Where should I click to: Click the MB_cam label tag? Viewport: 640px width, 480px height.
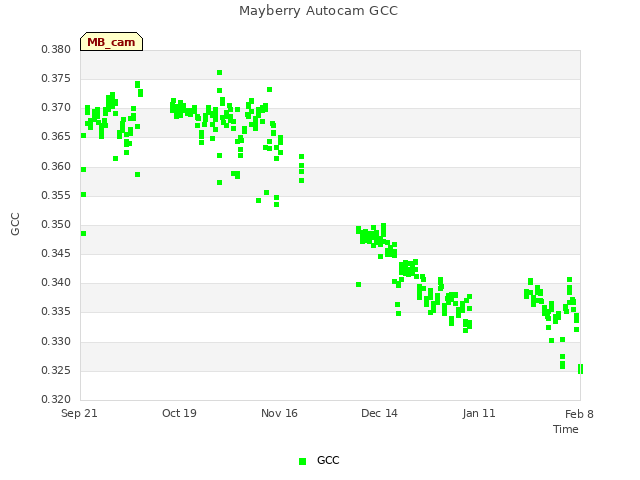coord(111,42)
